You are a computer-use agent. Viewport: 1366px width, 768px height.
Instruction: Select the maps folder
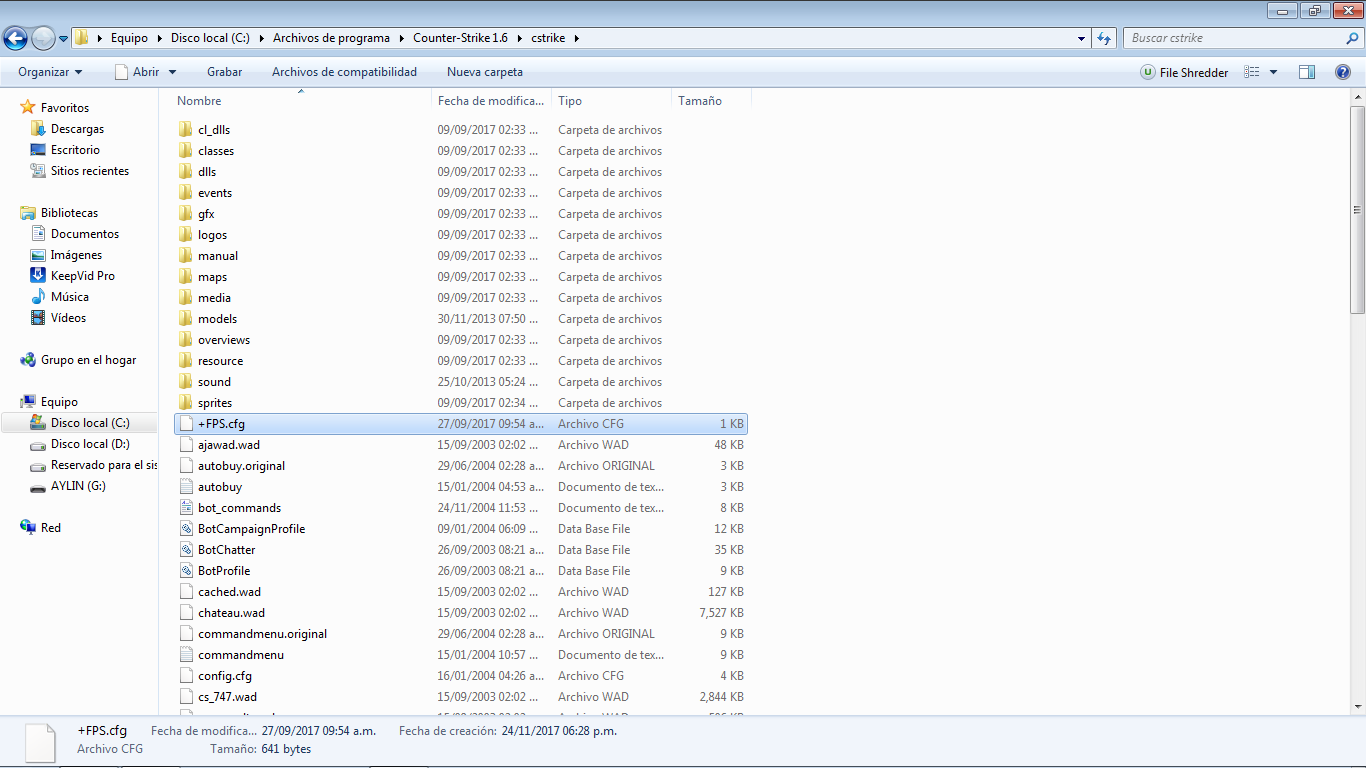click(x=212, y=277)
